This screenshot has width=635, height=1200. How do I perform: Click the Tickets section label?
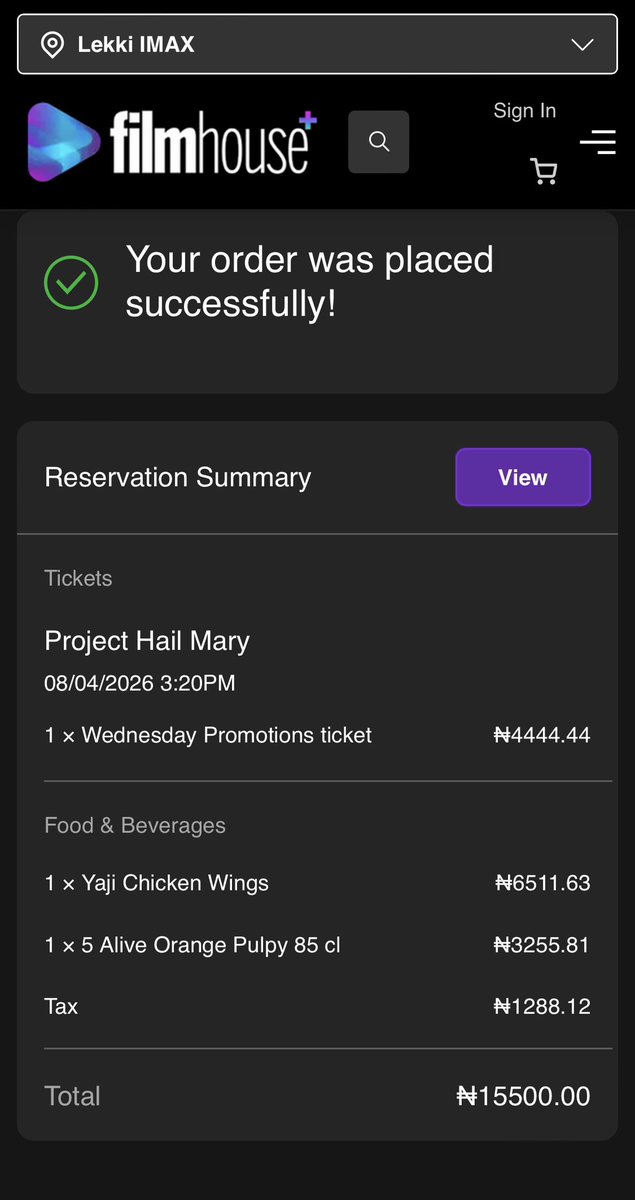(78, 578)
